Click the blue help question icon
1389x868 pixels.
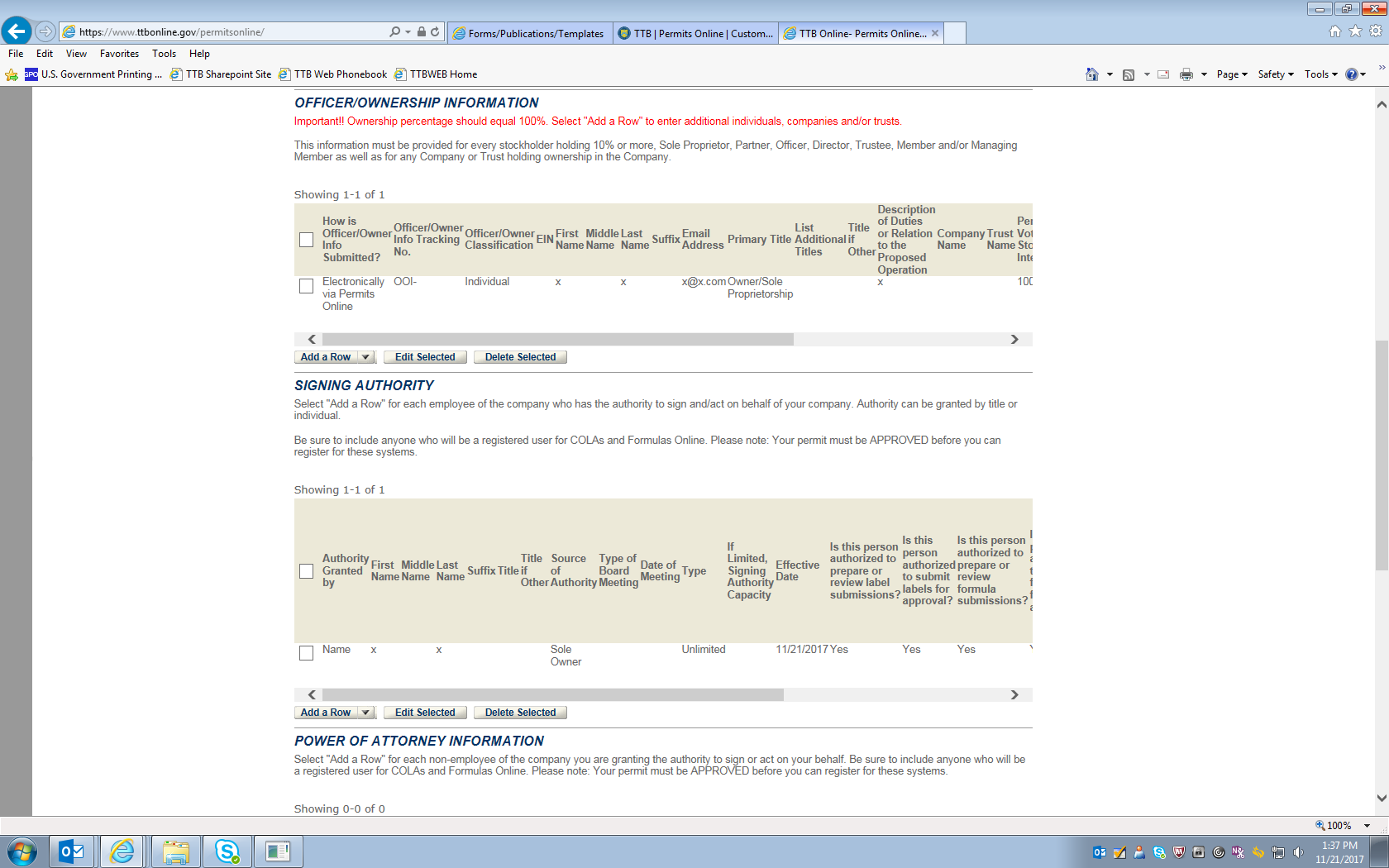point(1352,74)
